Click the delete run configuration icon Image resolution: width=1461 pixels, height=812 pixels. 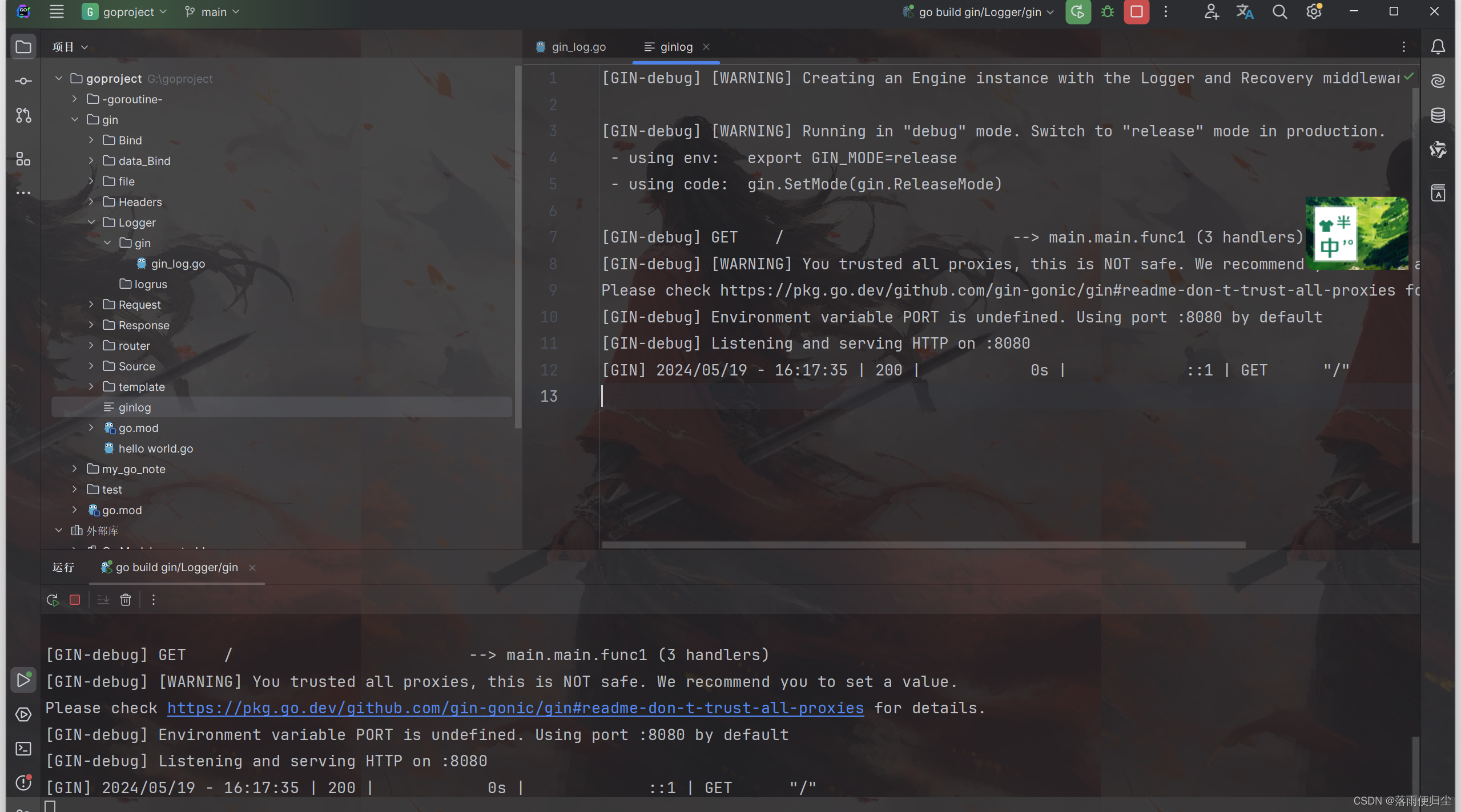125,598
